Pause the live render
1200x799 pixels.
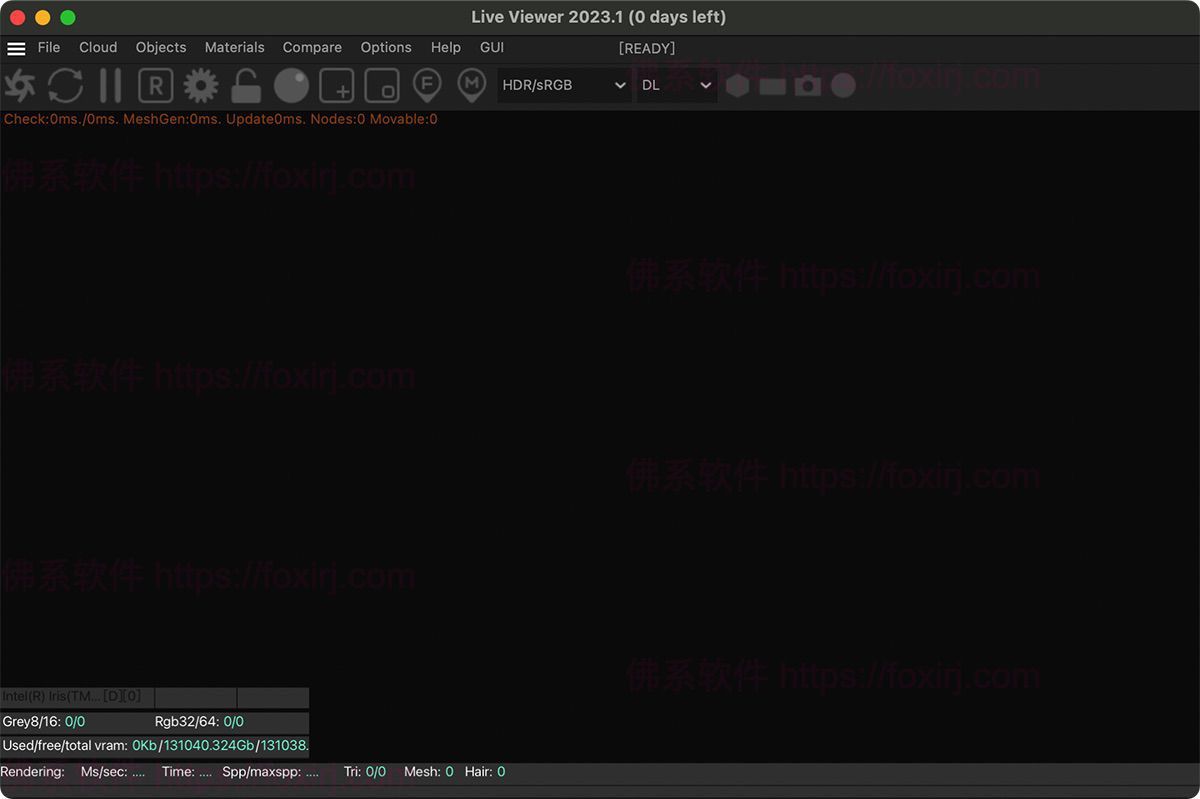[110, 85]
